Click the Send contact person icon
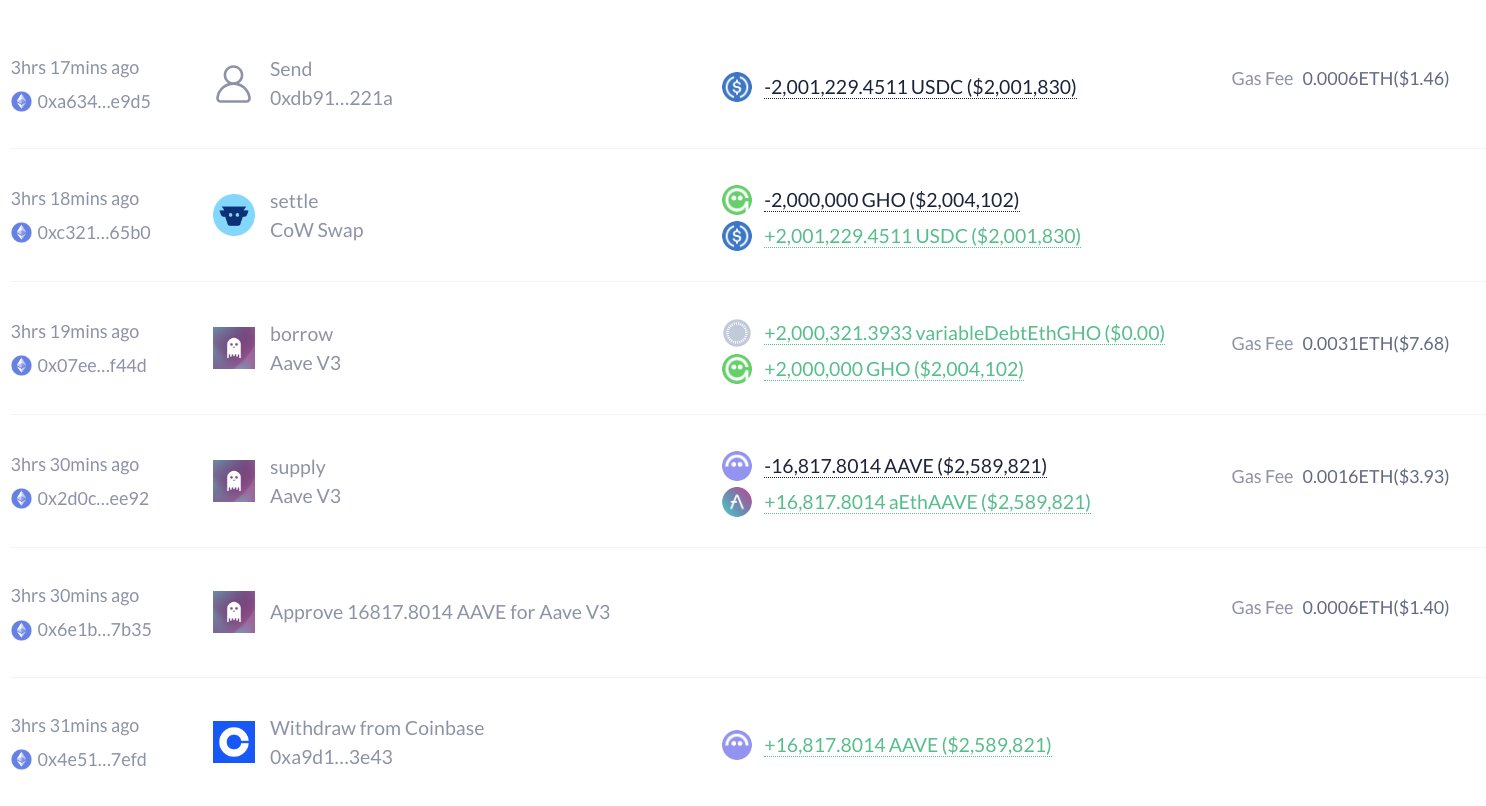Image resolution: width=1486 pixels, height=806 pixels. tap(234, 84)
